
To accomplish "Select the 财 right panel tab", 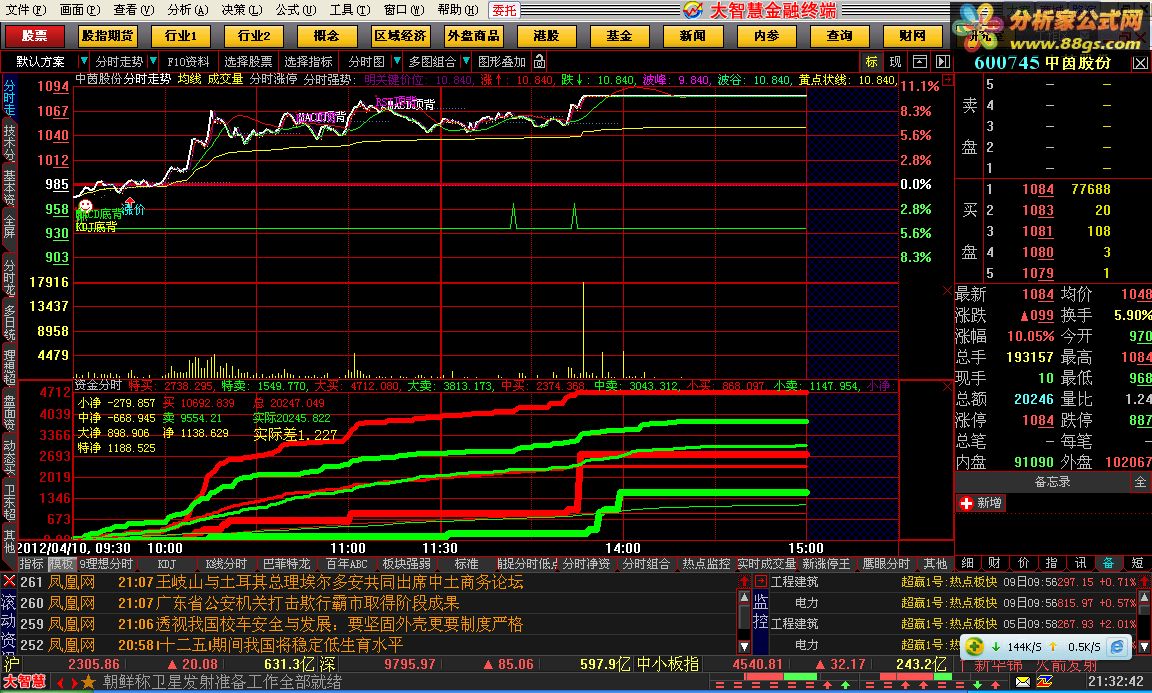I will click(x=995, y=563).
